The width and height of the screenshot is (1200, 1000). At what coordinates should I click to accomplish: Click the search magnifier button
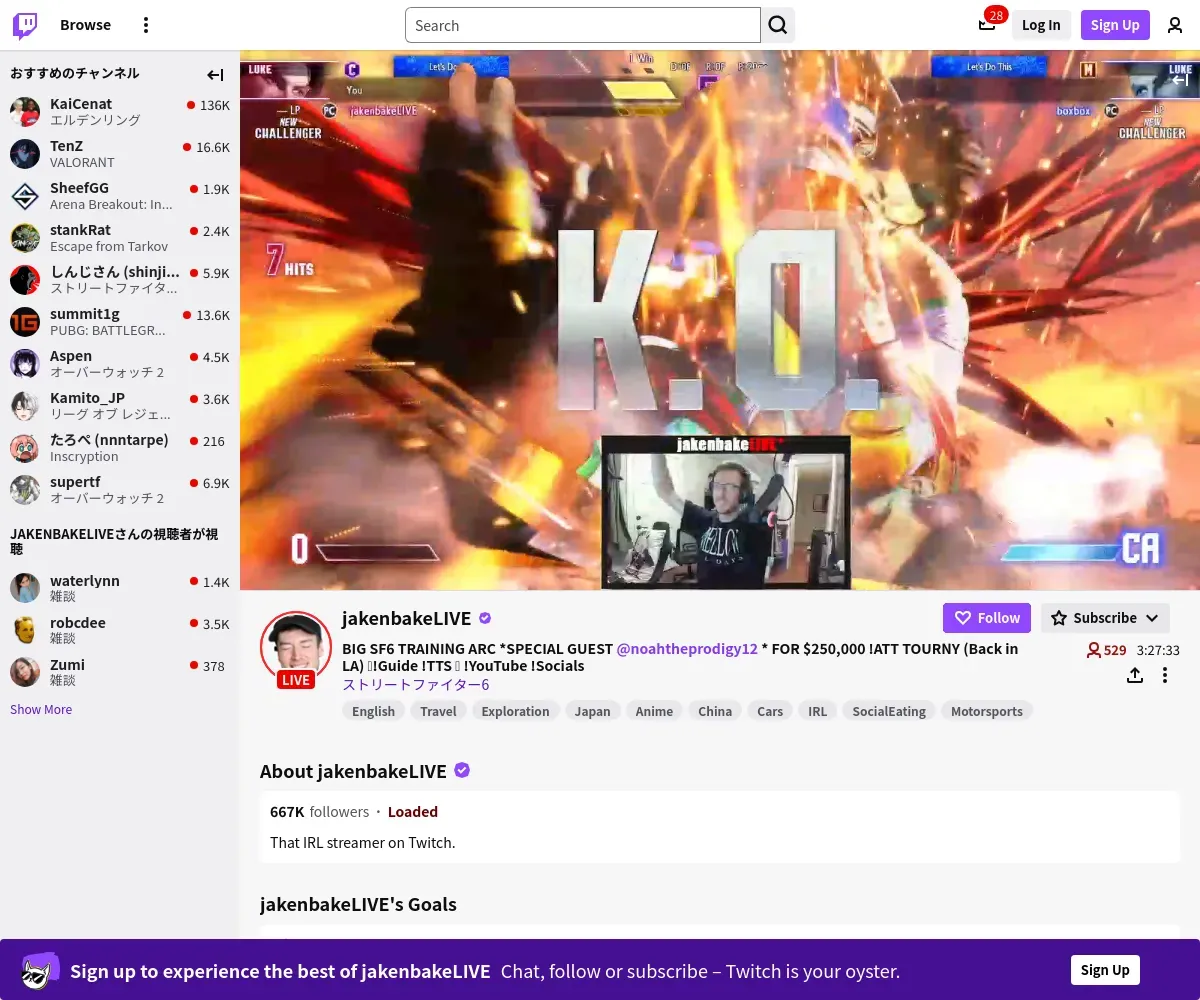(778, 25)
